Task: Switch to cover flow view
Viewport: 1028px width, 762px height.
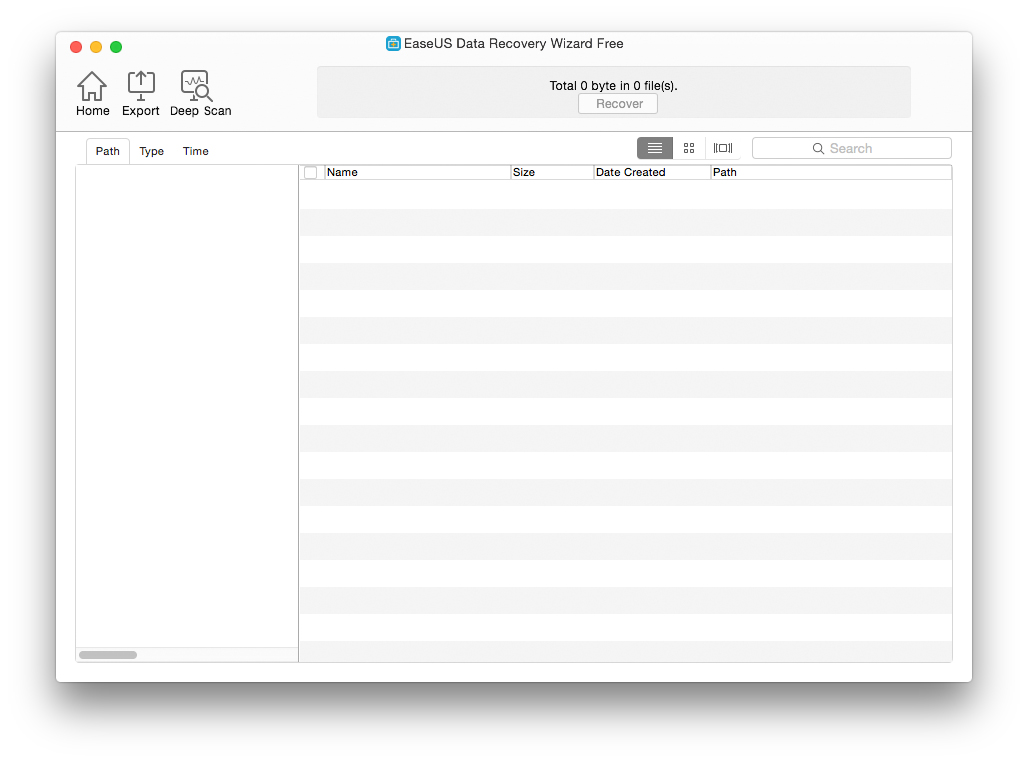Action: (722, 148)
